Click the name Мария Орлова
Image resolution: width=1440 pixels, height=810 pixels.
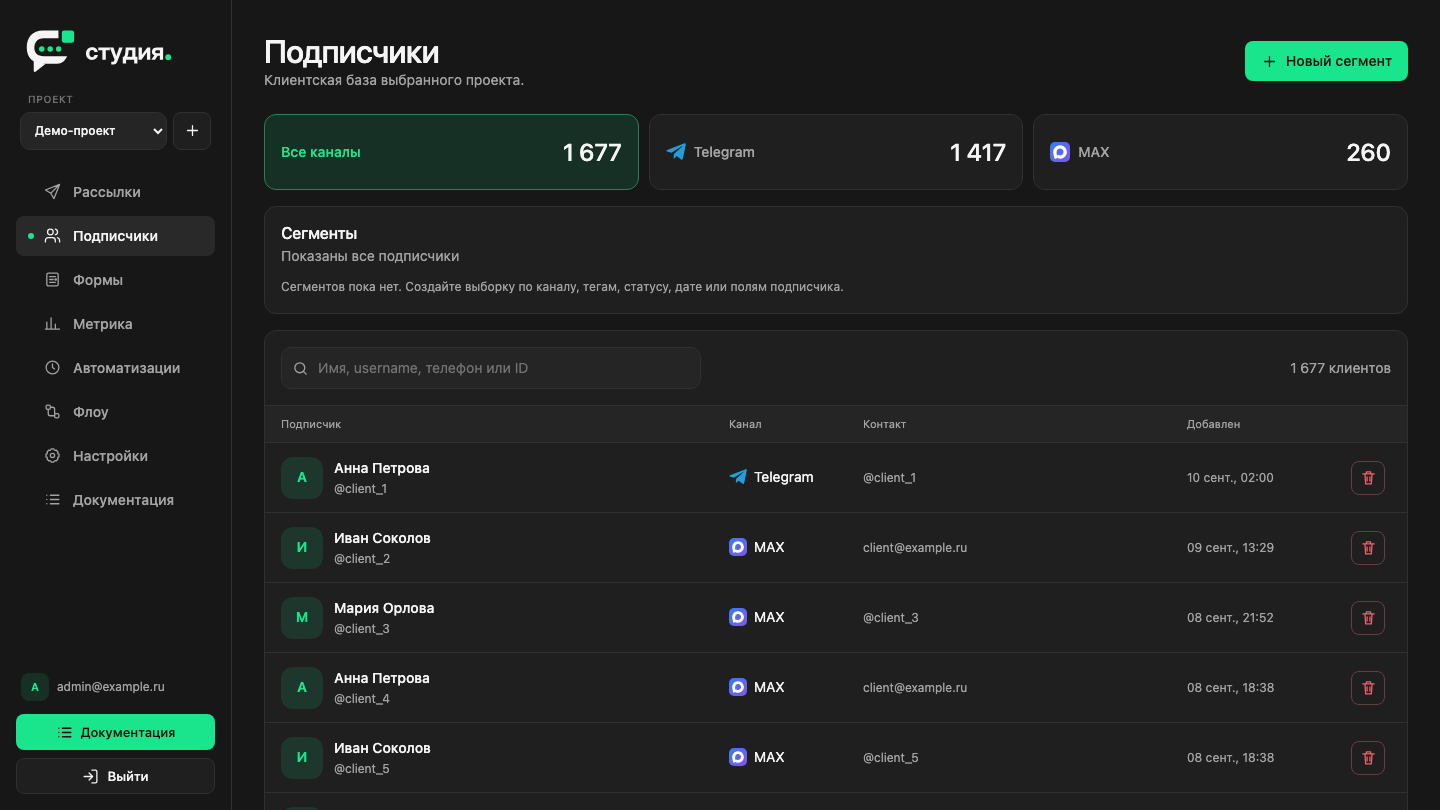pos(384,608)
